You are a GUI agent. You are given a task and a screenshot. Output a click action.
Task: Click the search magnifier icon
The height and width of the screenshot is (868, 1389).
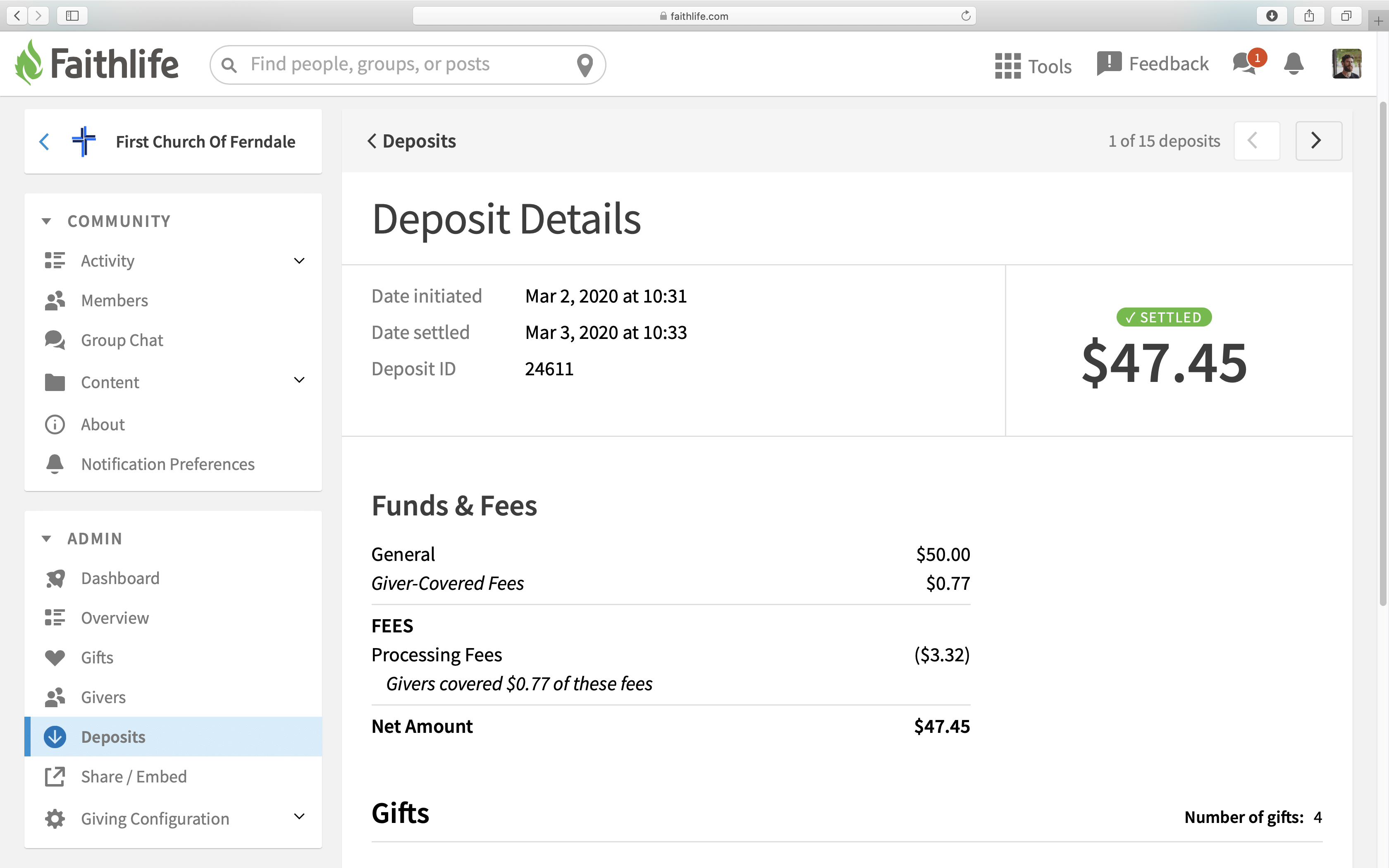click(229, 65)
